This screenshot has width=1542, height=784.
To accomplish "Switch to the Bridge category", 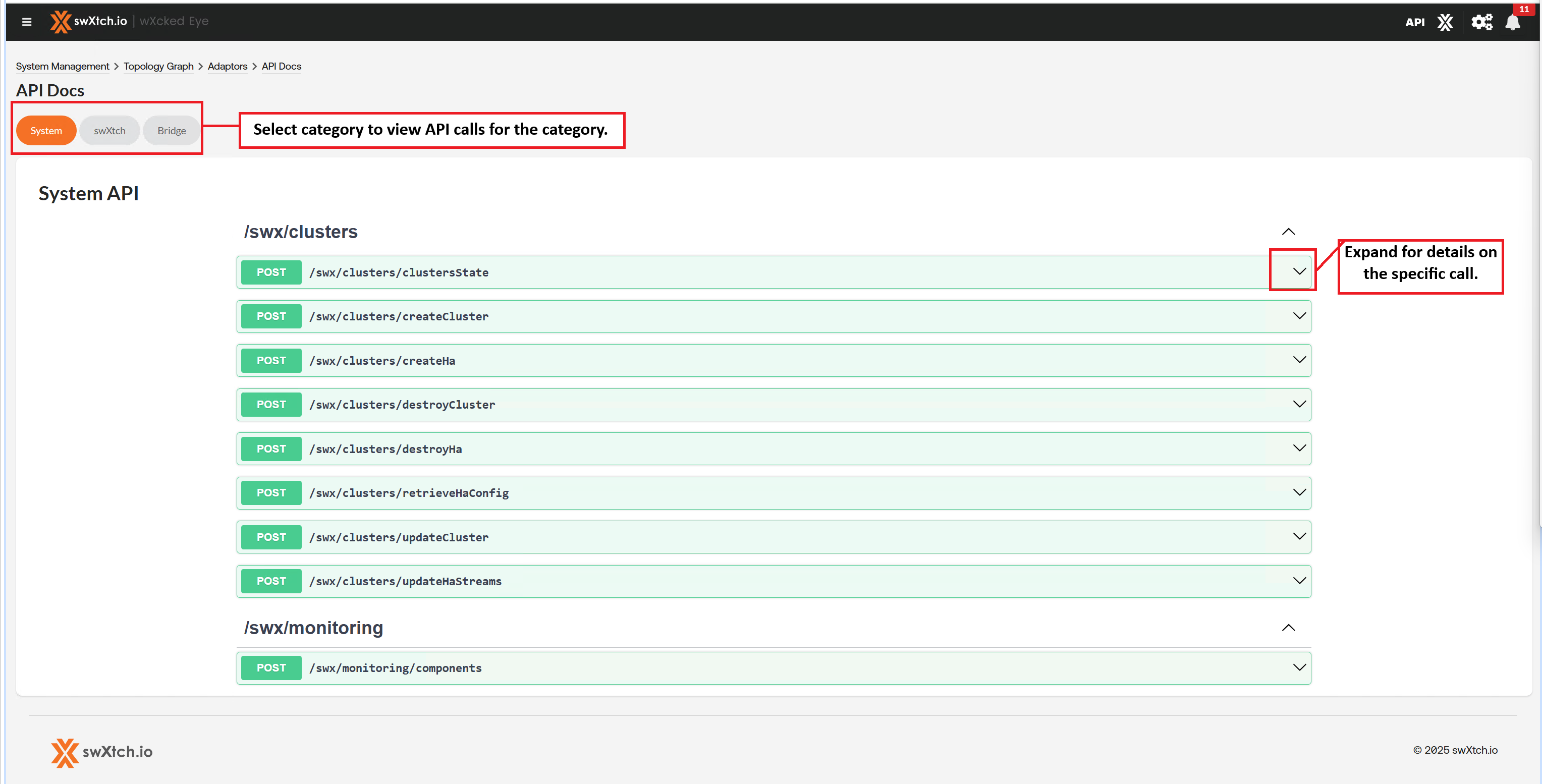I will (x=172, y=131).
